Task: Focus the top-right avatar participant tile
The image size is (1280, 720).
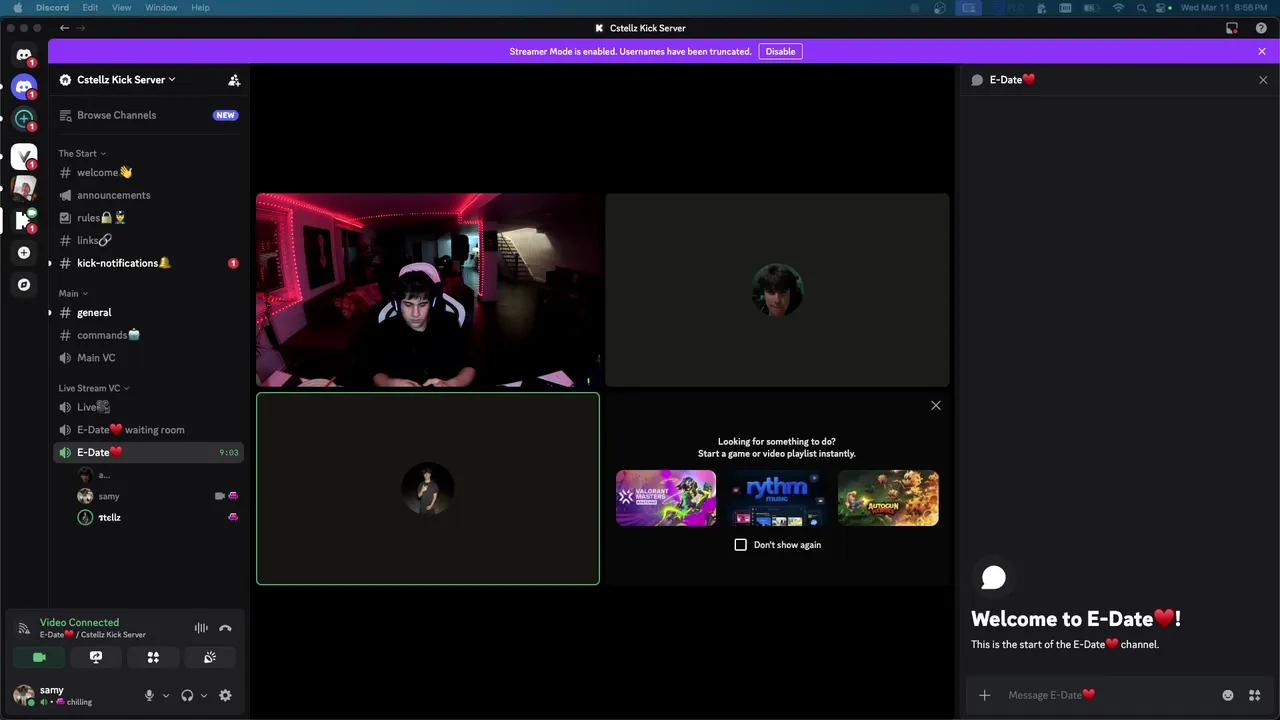Action: [x=777, y=290]
